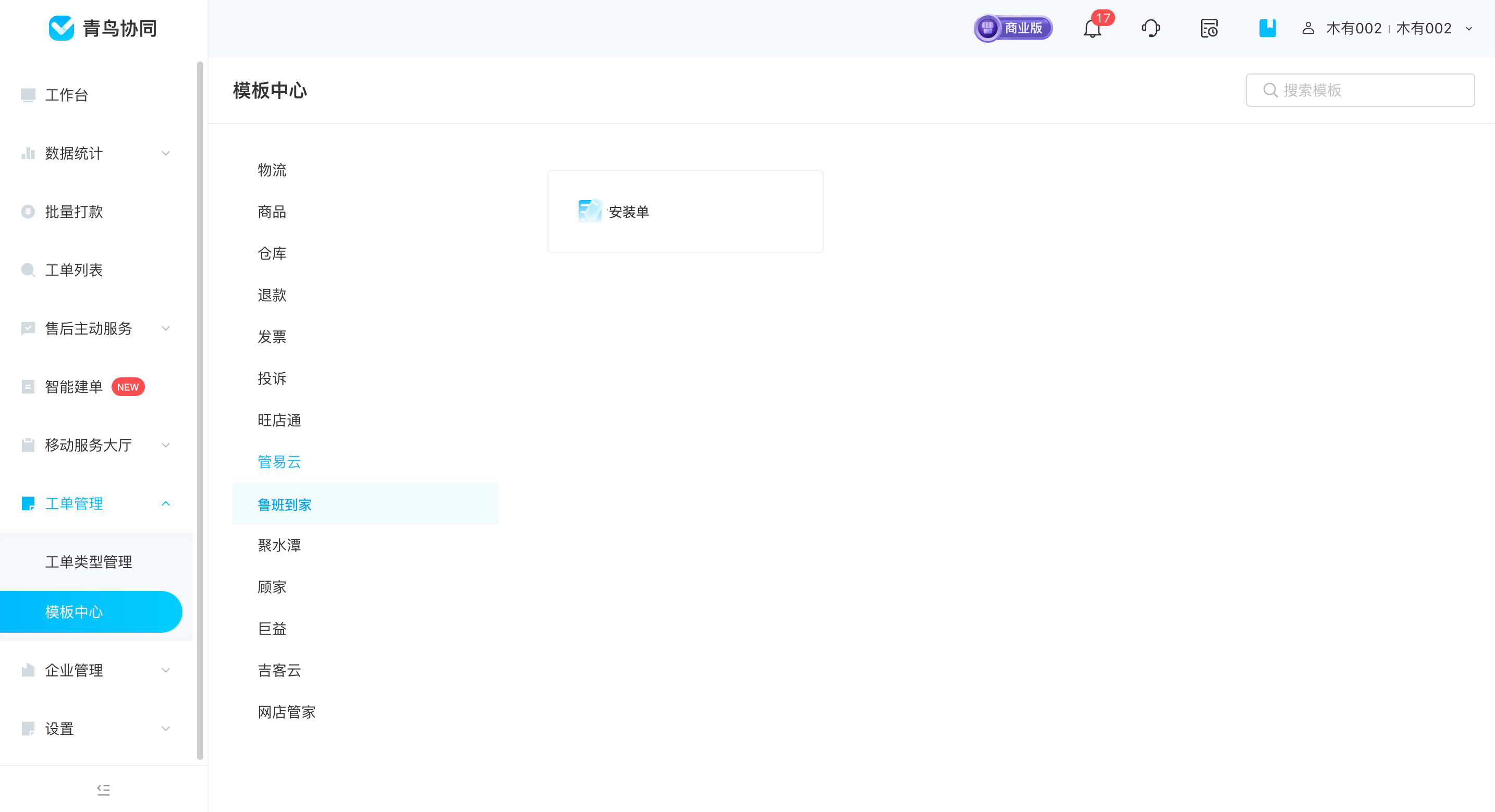1495x812 pixels.
Task: Collapse the sidebar with fold icon
Action: pos(103,790)
